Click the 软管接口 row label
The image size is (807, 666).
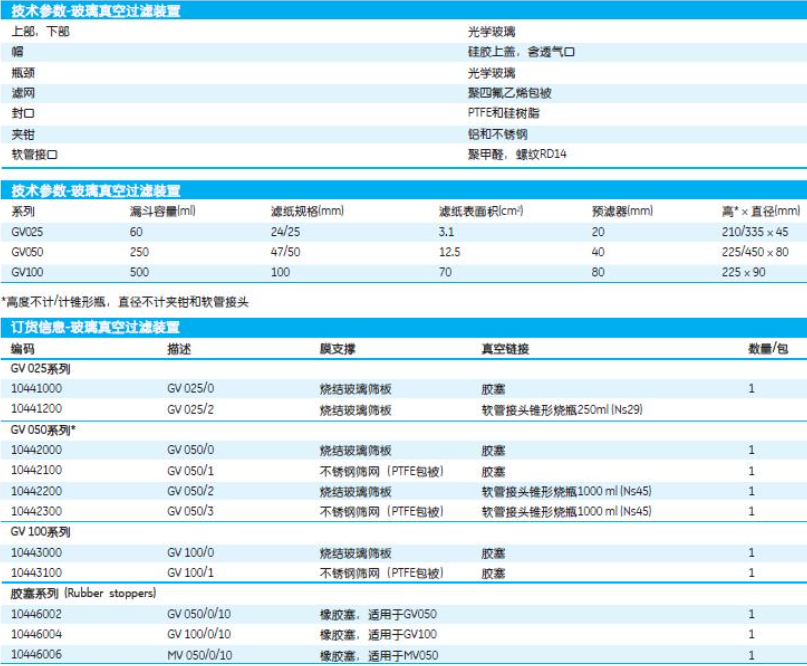[34, 154]
